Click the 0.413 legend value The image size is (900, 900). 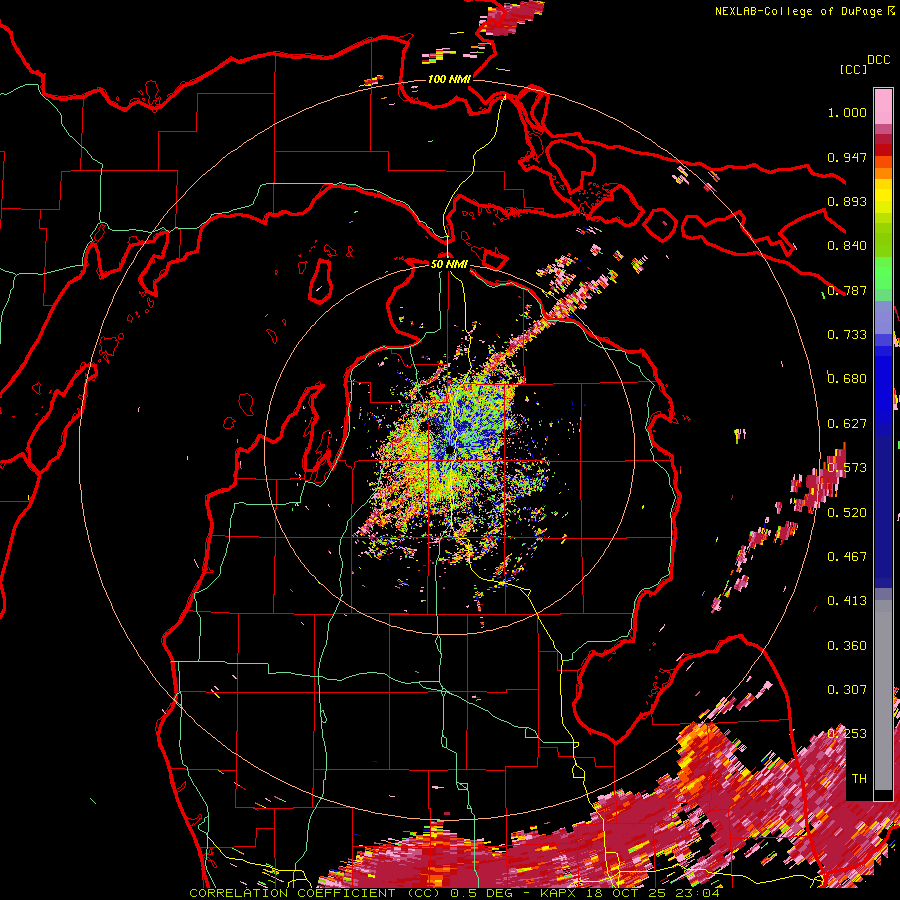[847, 601]
